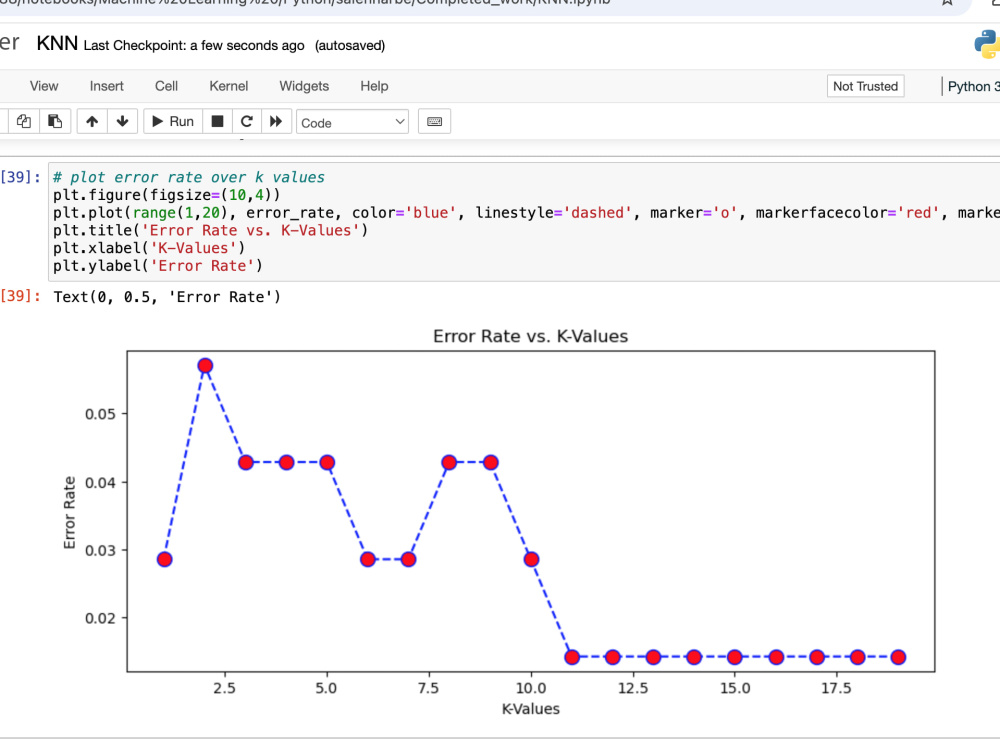The height and width of the screenshot is (750, 1000).
Task: Open the View menu
Action: click(x=44, y=86)
